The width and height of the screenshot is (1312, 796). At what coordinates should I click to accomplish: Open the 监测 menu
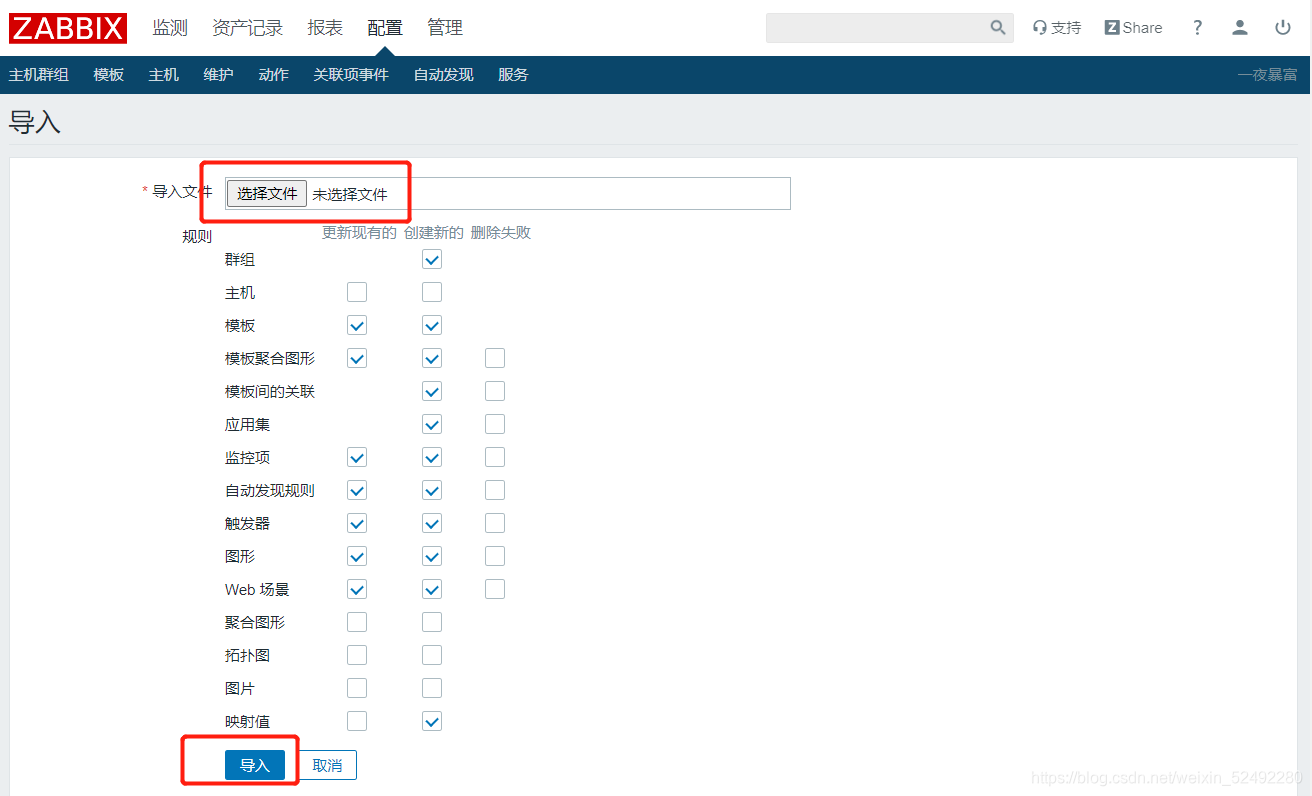170,28
